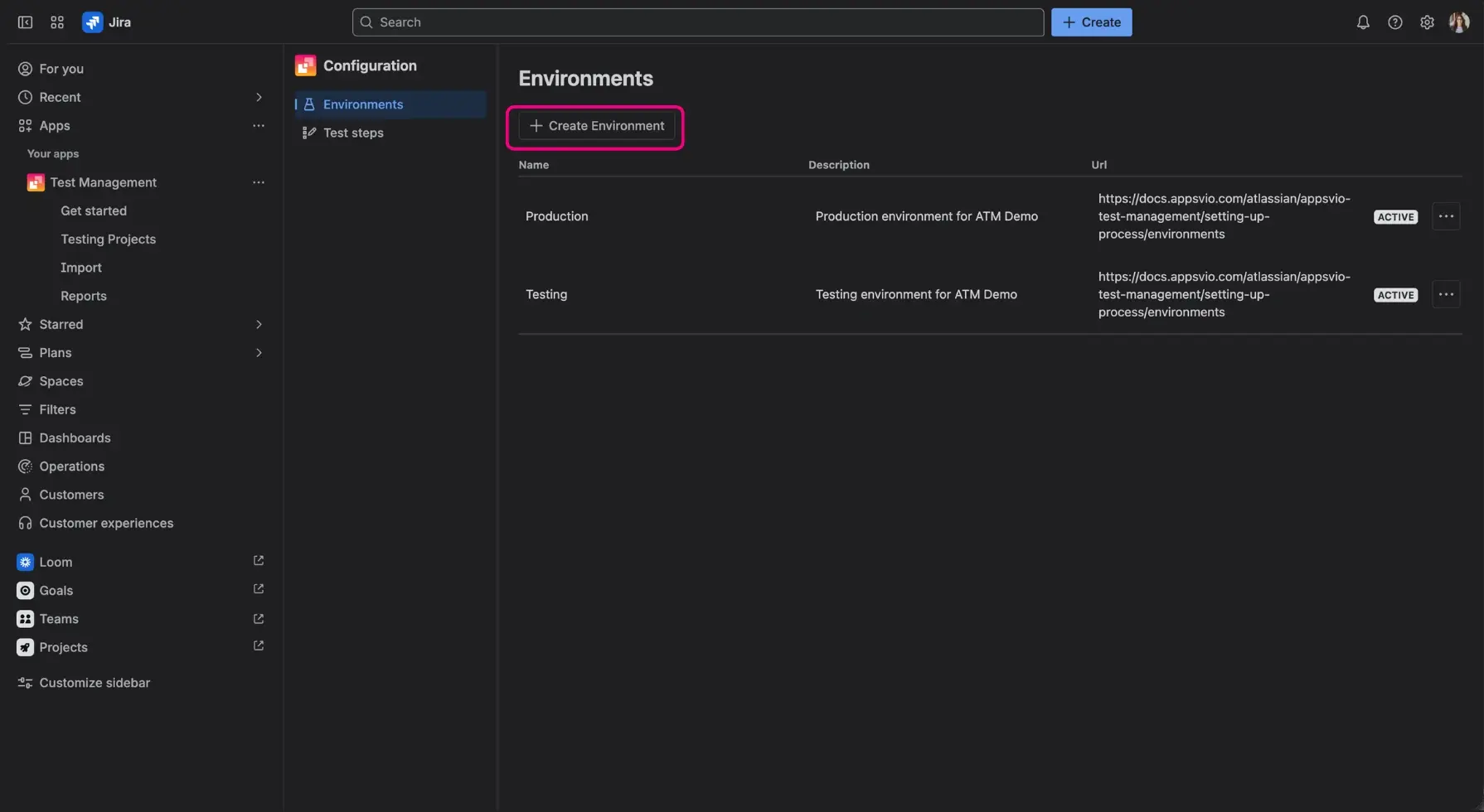Click the Spaces icon
This screenshot has width=1484, height=812.
tap(25, 381)
